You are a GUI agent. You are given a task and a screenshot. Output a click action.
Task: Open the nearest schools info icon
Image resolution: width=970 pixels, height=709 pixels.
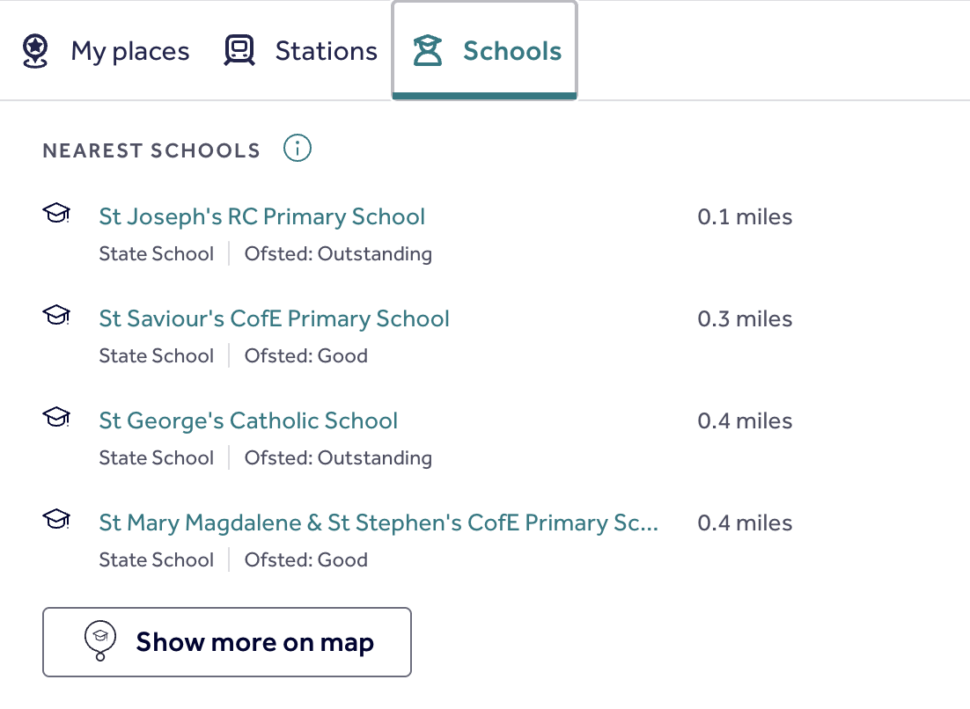point(298,148)
